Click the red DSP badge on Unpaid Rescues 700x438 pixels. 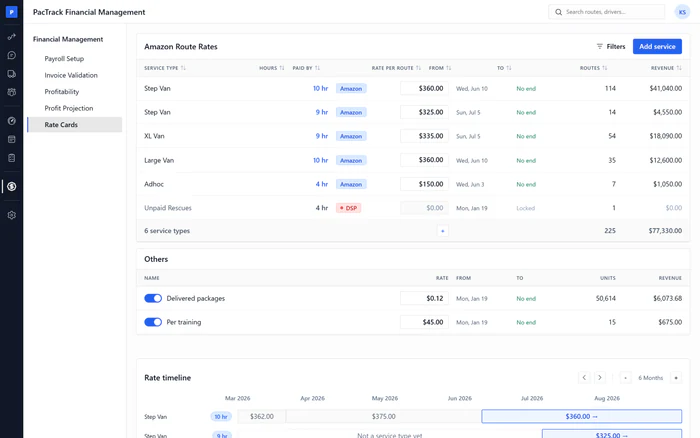(x=349, y=208)
